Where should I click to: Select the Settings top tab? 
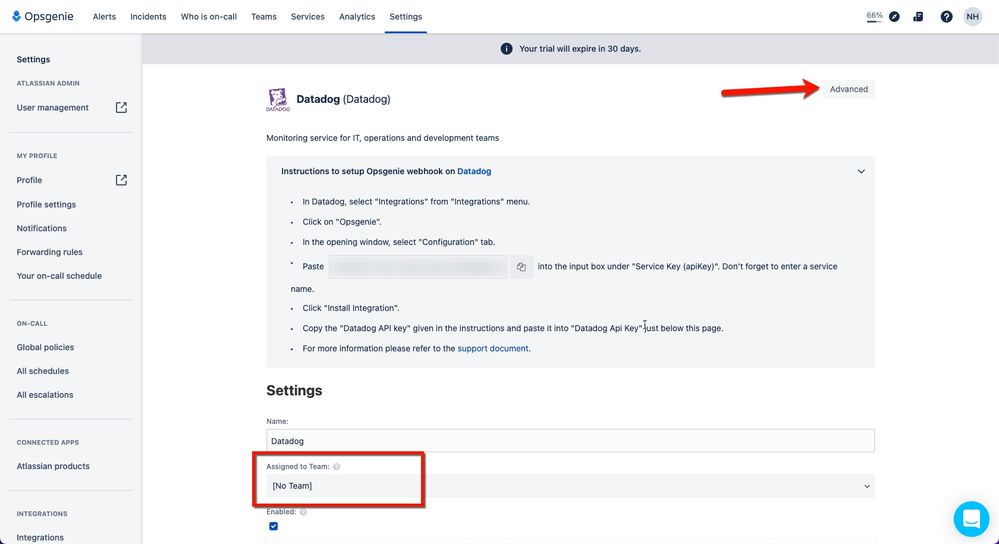coord(406,17)
